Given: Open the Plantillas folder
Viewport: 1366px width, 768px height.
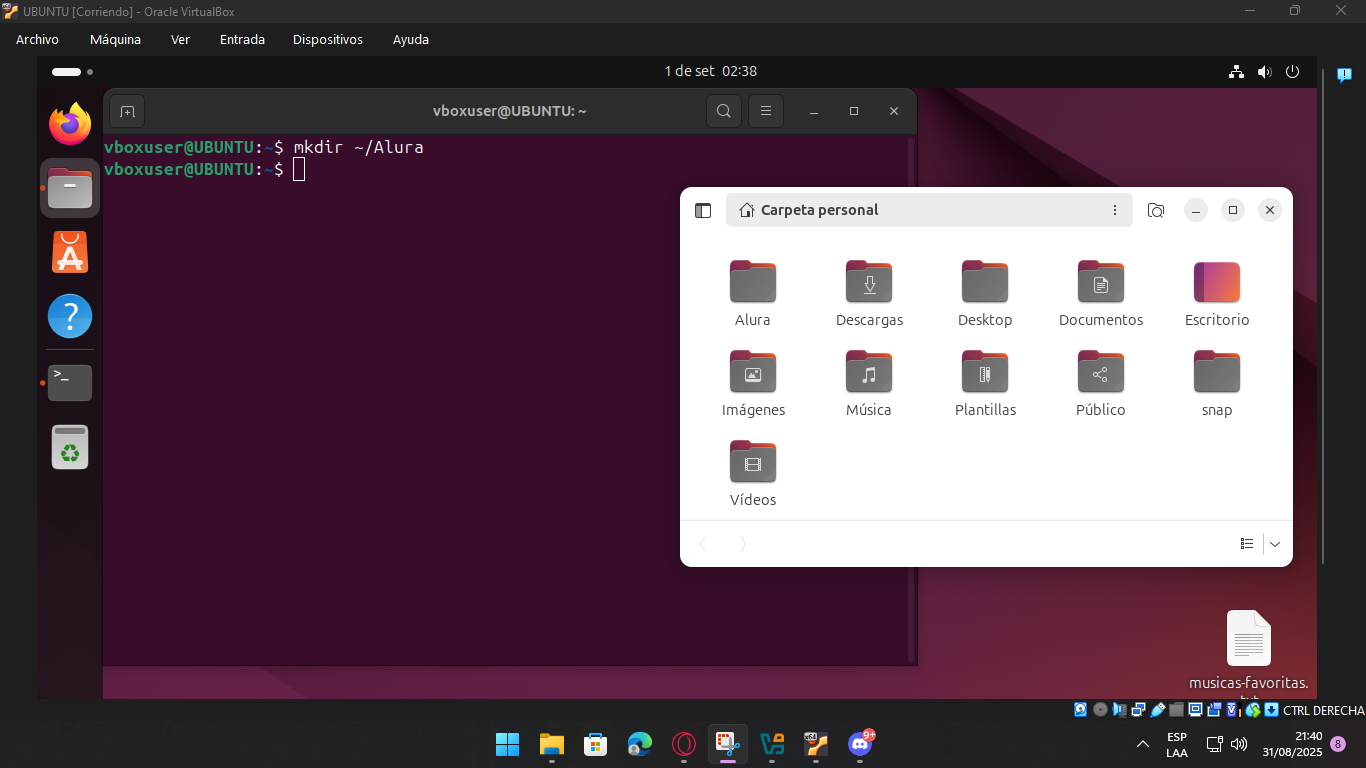Looking at the screenshot, I should tap(985, 384).
